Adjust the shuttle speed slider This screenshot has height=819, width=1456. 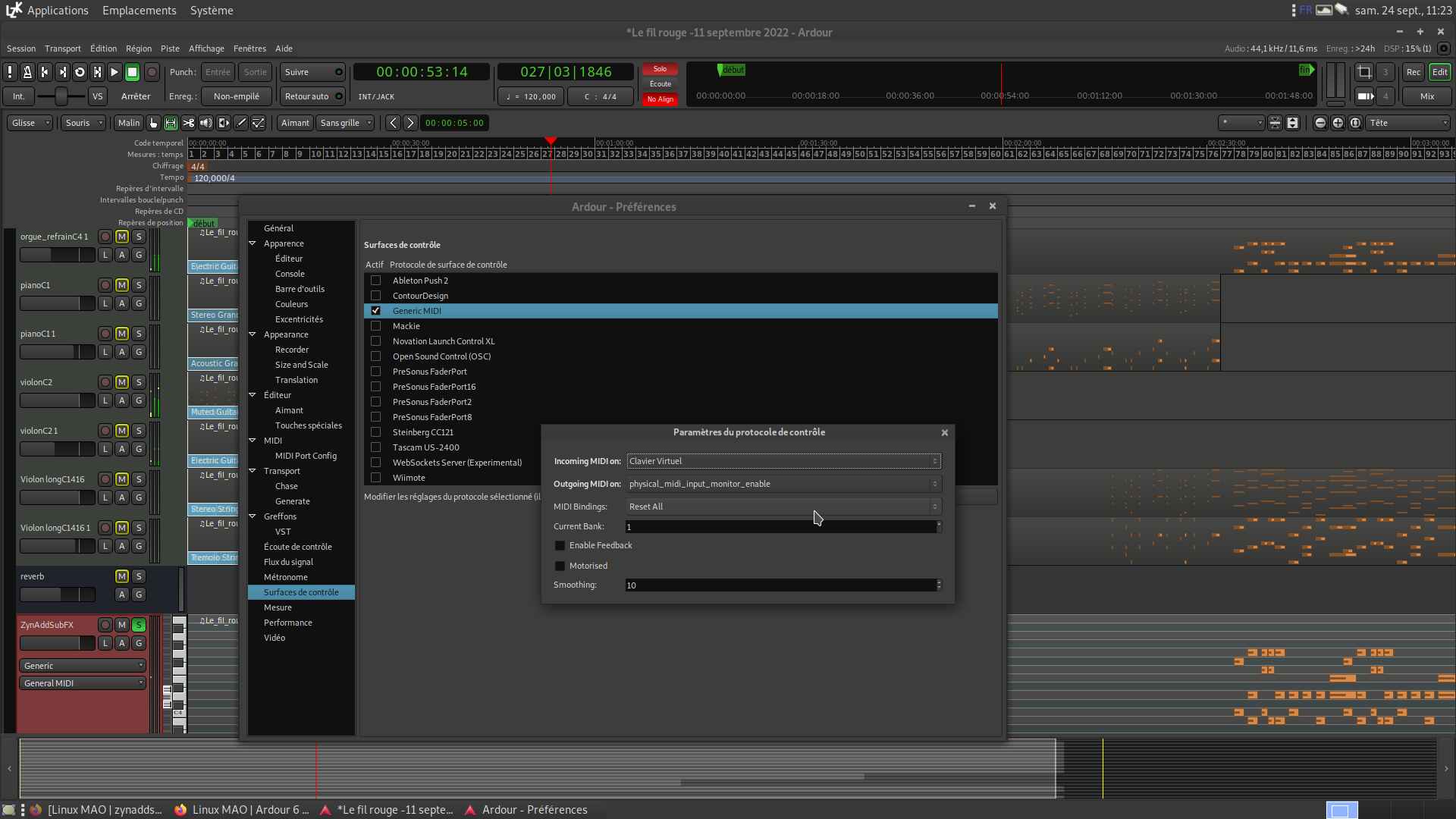61,96
